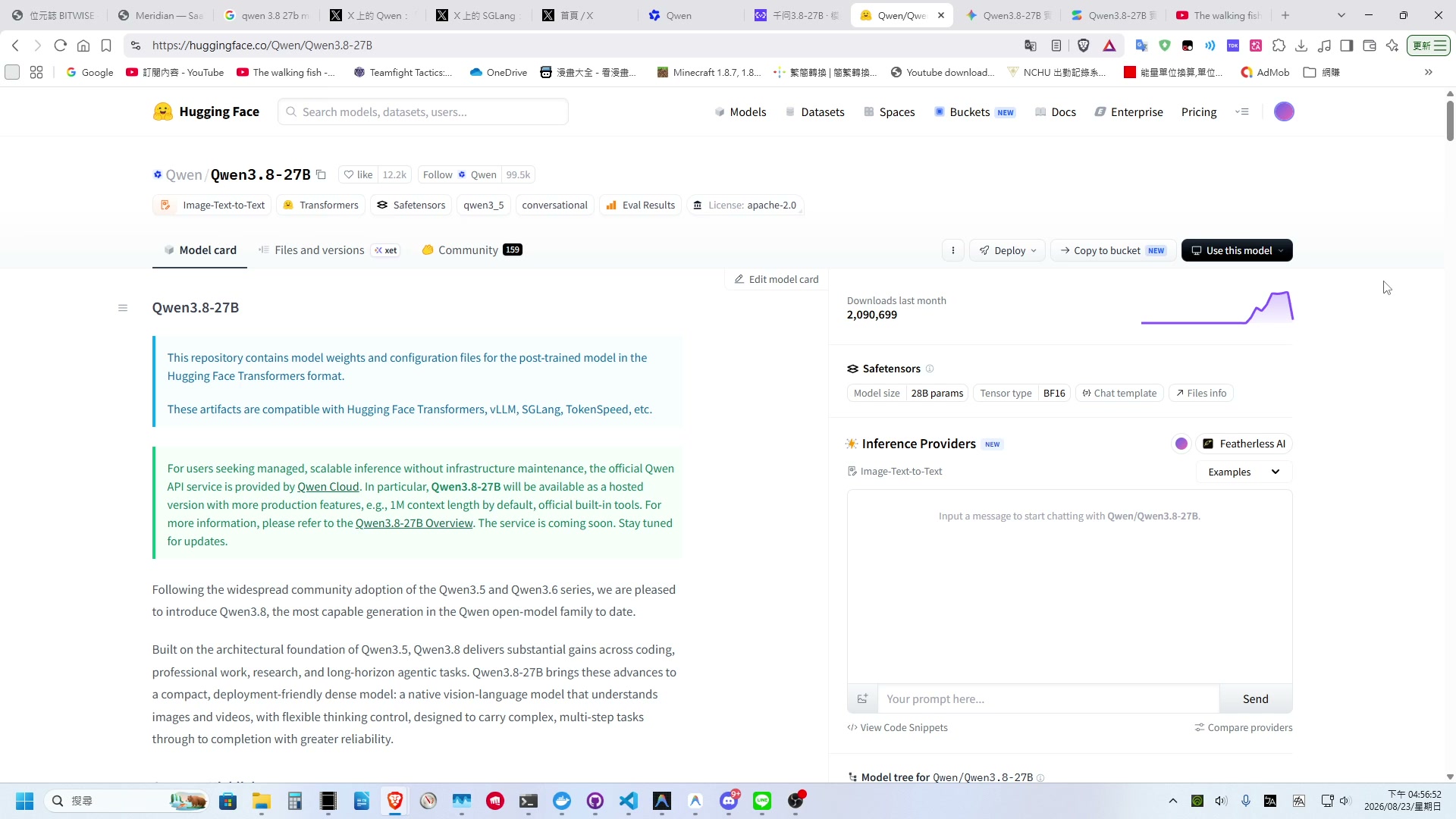This screenshot has width=1456, height=819.
Task: Switch to the Meridian browser tab
Action: (160, 15)
